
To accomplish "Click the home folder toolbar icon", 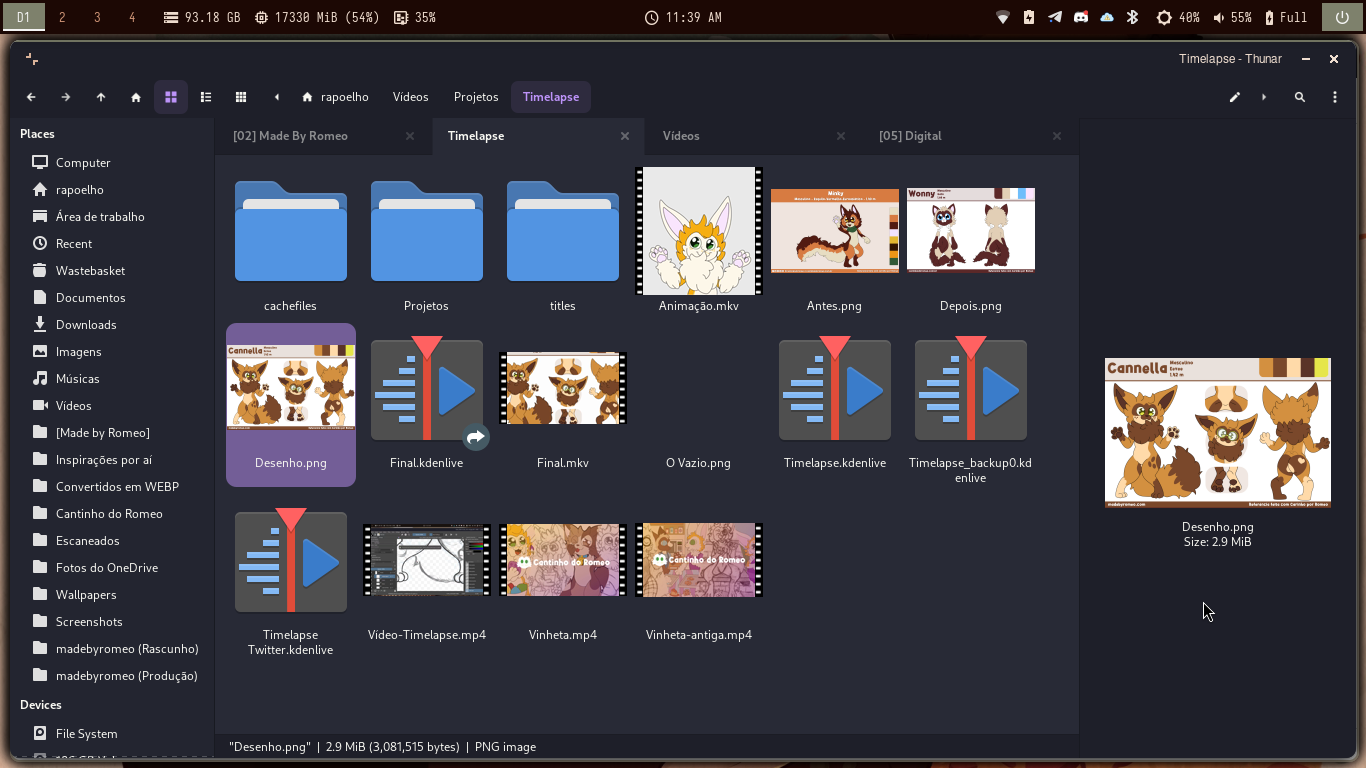I will point(136,97).
